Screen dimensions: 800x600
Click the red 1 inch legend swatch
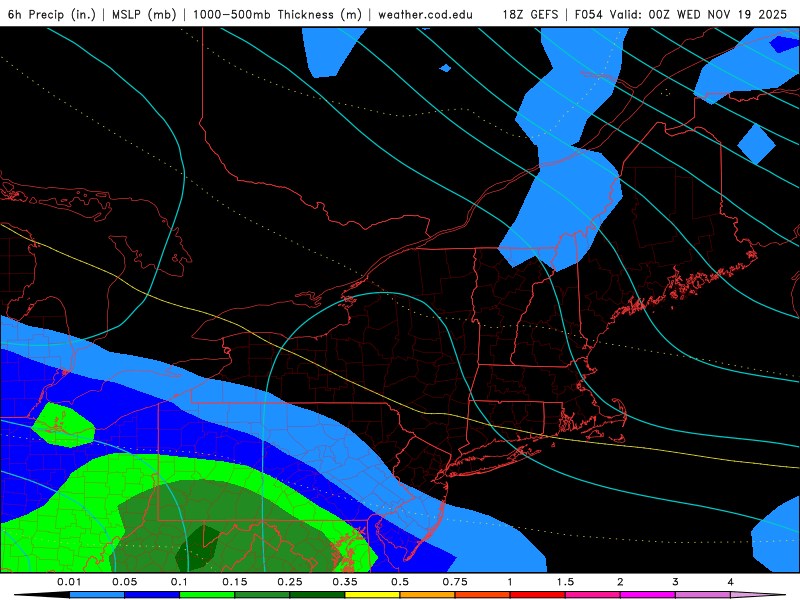point(538,595)
